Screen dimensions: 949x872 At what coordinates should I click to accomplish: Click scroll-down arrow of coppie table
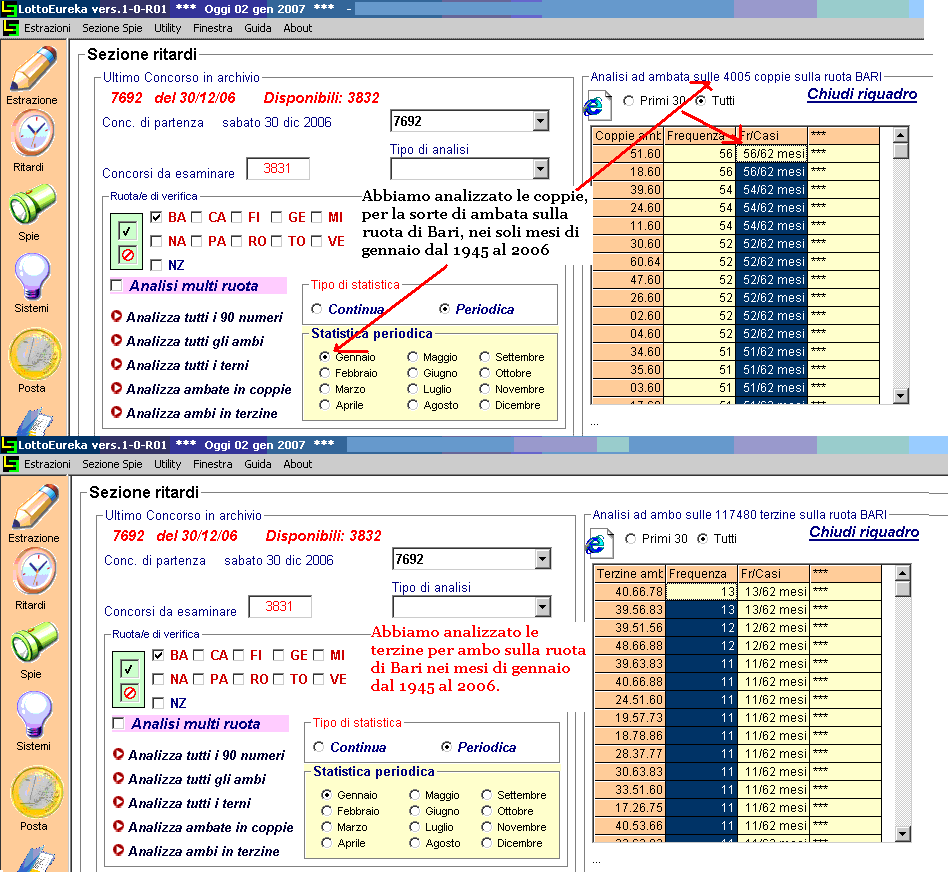click(901, 396)
